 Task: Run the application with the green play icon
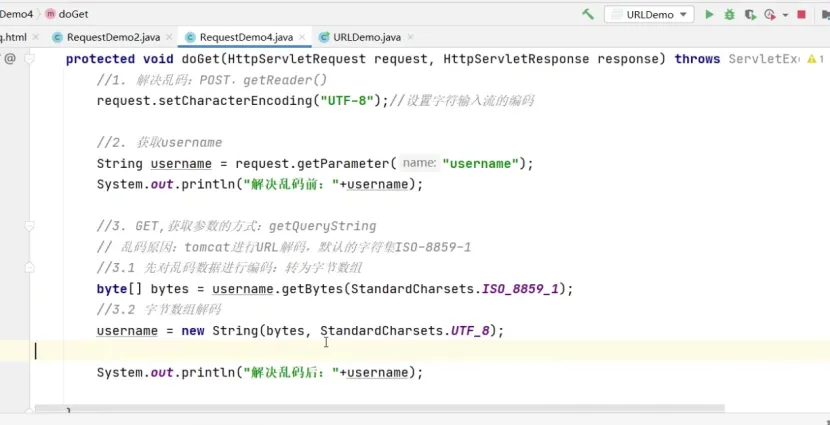tap(709, 14)
